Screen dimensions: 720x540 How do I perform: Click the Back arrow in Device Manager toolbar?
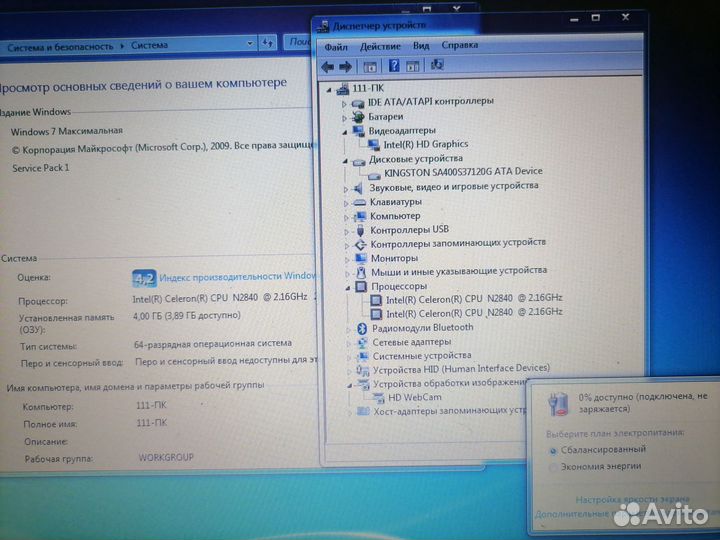click(327, 68)
